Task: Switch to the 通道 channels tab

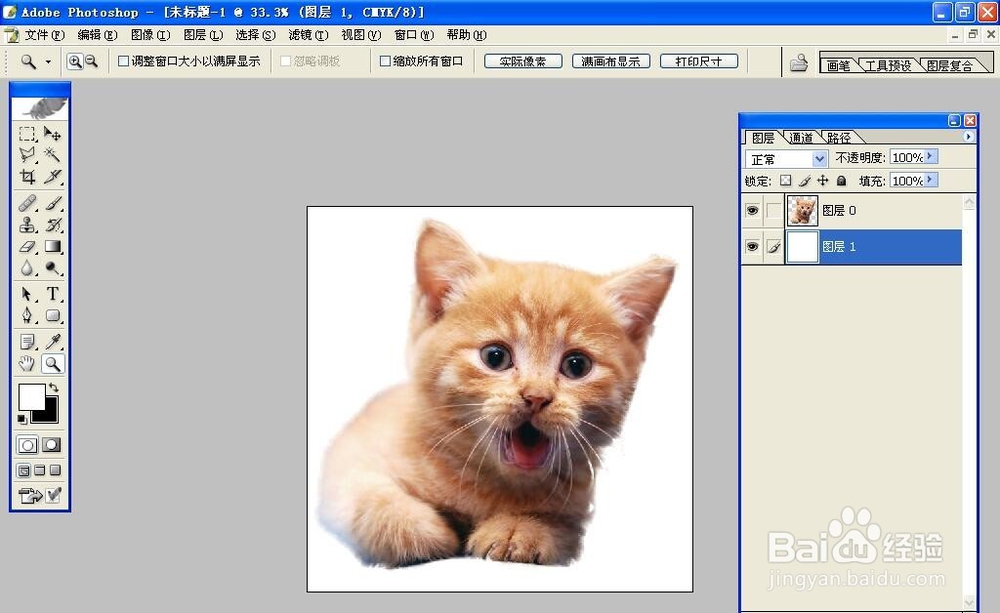Action: pyautogui.click(x=801, y=137)
